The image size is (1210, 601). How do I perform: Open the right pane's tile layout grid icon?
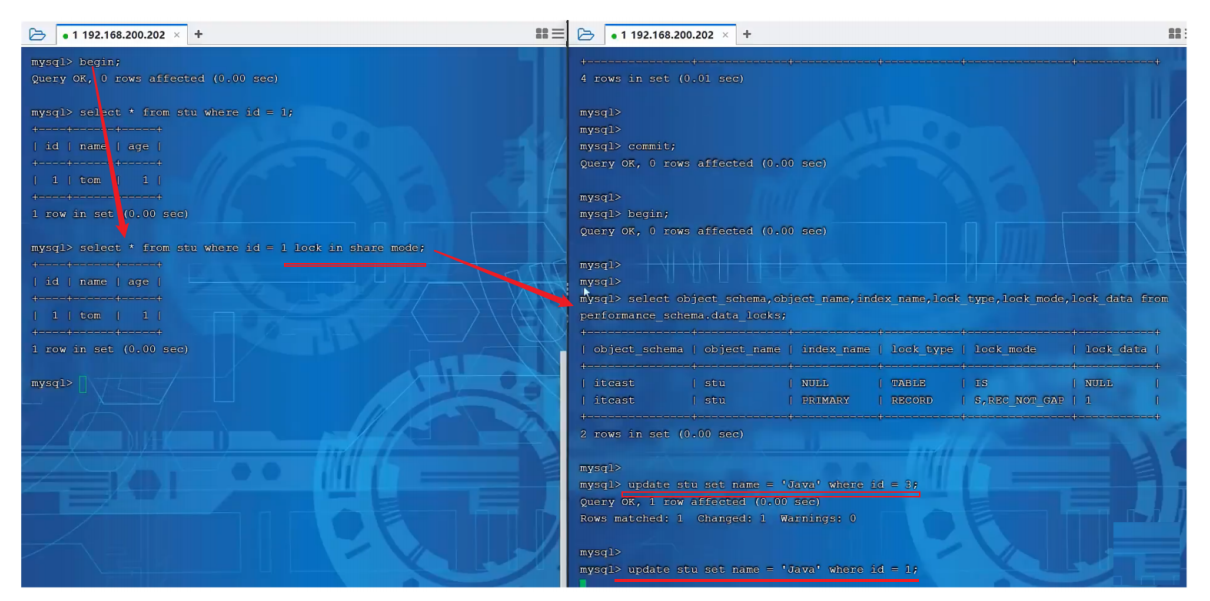coord(1175,34)
